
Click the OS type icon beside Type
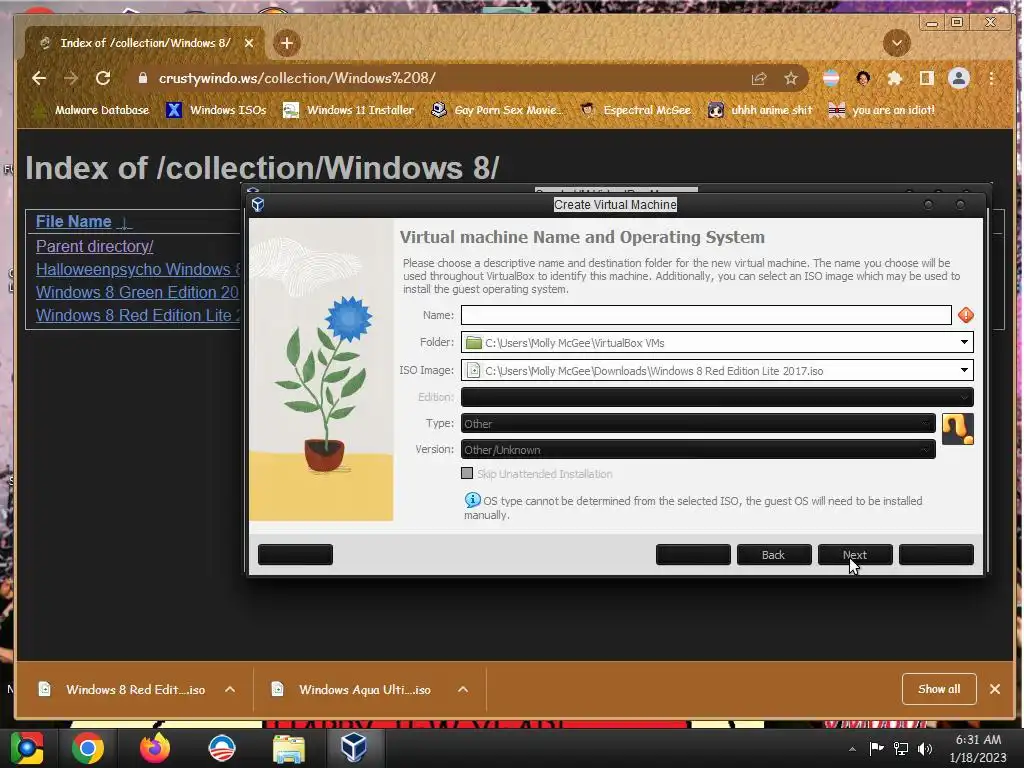(958, 429)
